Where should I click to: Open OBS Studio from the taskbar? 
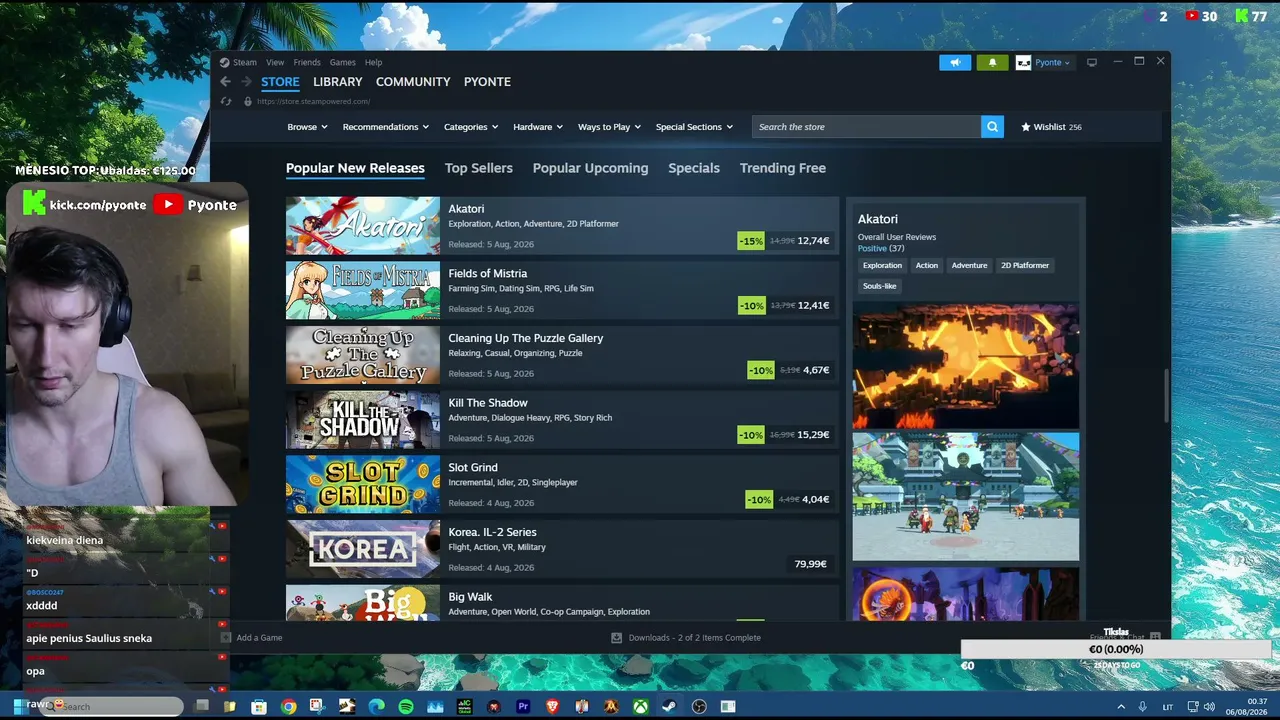699,707
